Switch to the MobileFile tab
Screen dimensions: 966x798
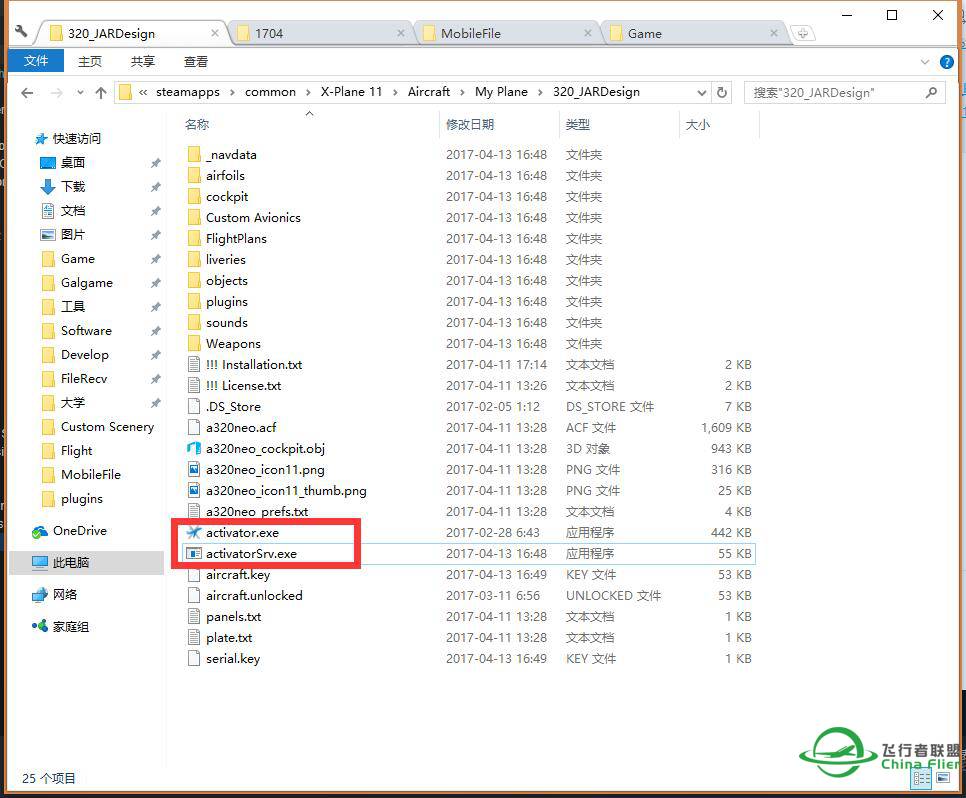tap(507, 33)
